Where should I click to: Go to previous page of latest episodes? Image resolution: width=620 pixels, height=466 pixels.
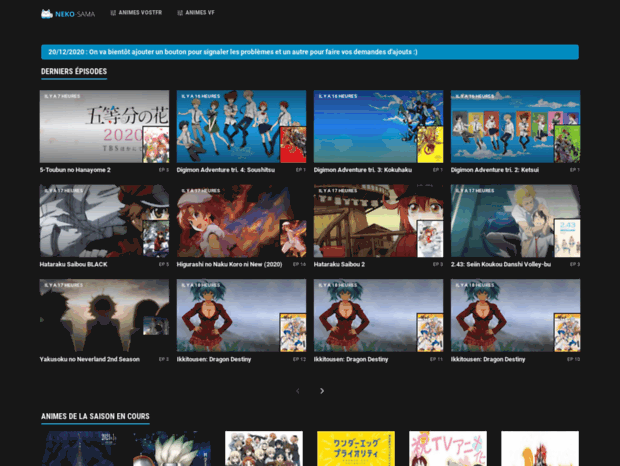click(297, 391)
